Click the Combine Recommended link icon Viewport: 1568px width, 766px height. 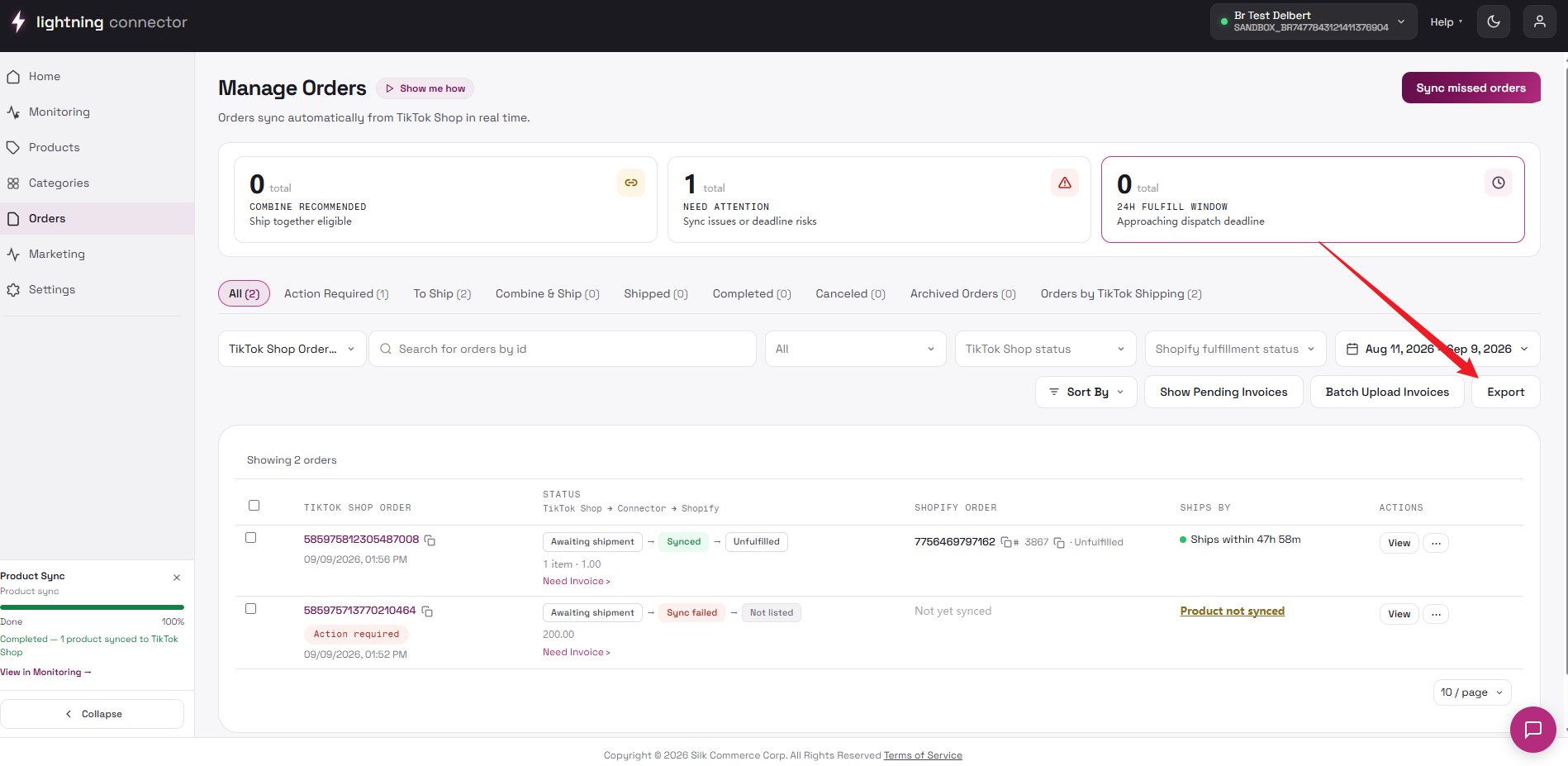coord(631,183)
